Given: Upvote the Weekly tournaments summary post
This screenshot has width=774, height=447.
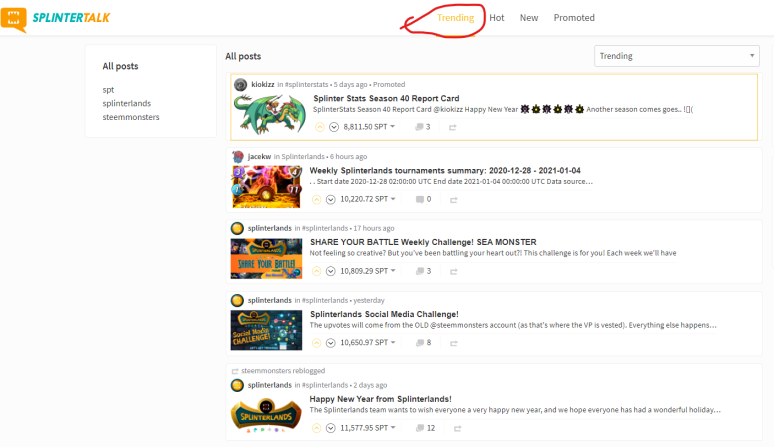Looking at the screenshot, I should click(316, 199).
